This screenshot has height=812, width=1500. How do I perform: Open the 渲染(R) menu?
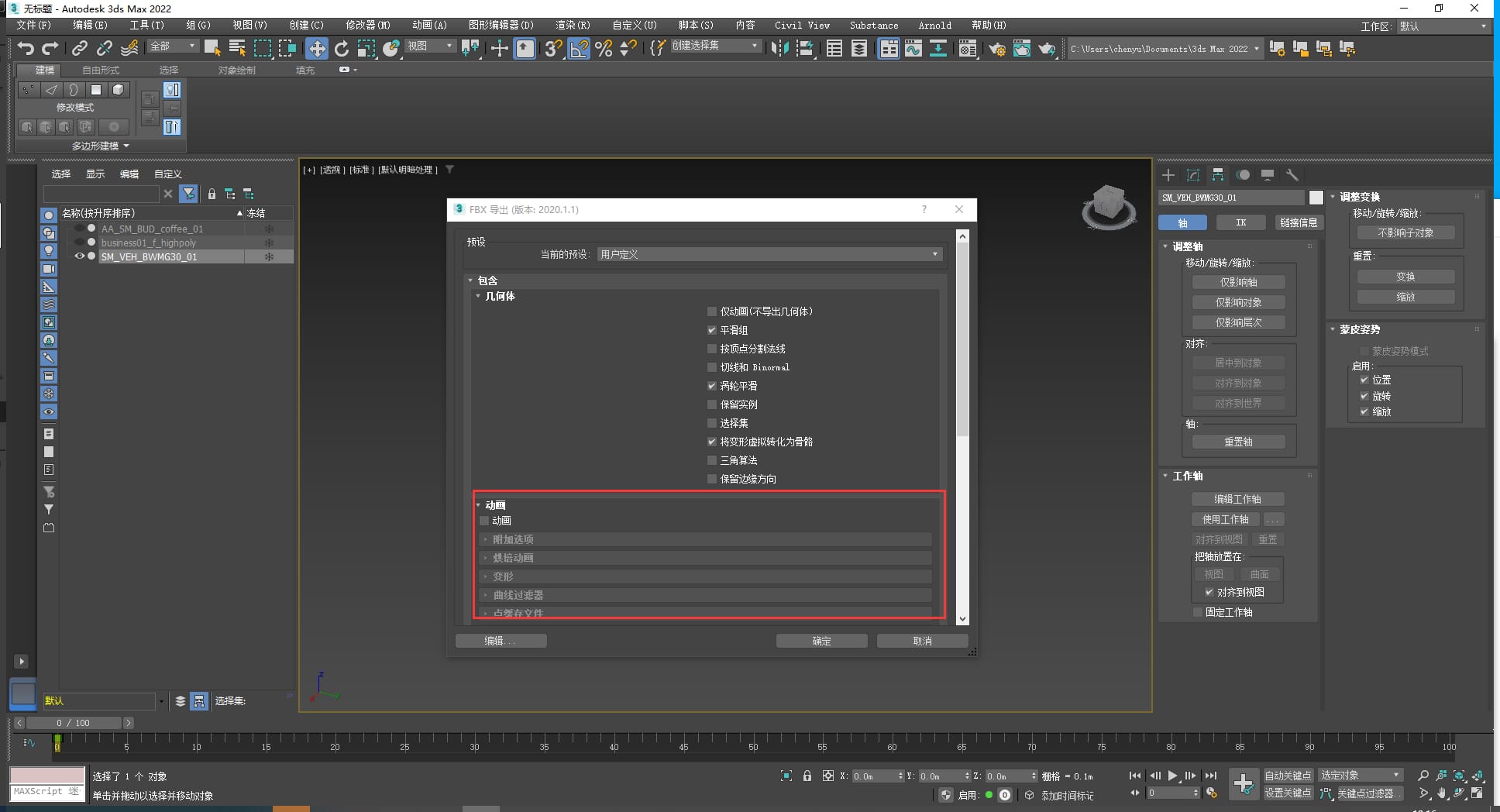(x=573, y=25)
